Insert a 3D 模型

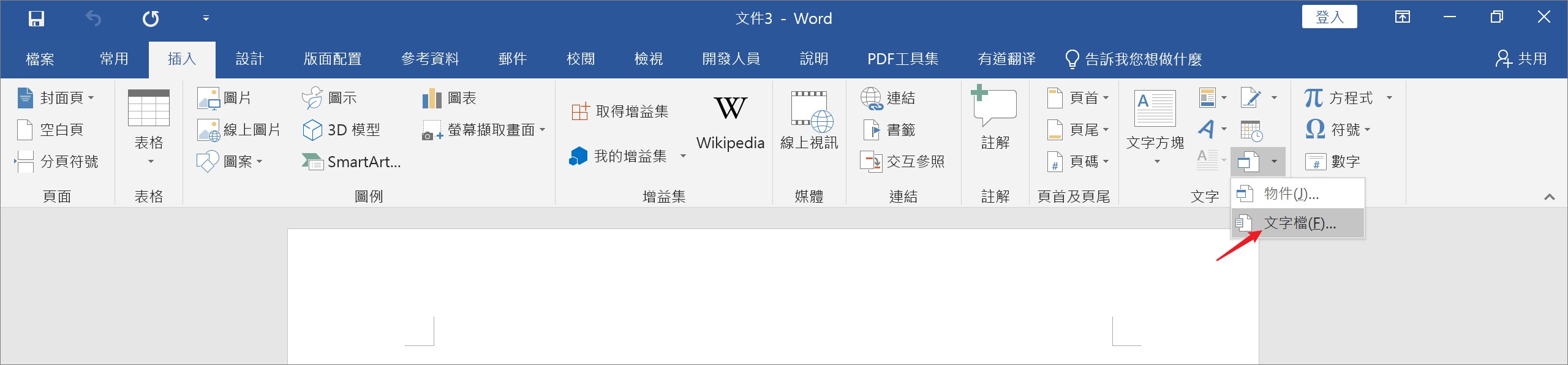(x=342, y=130)
